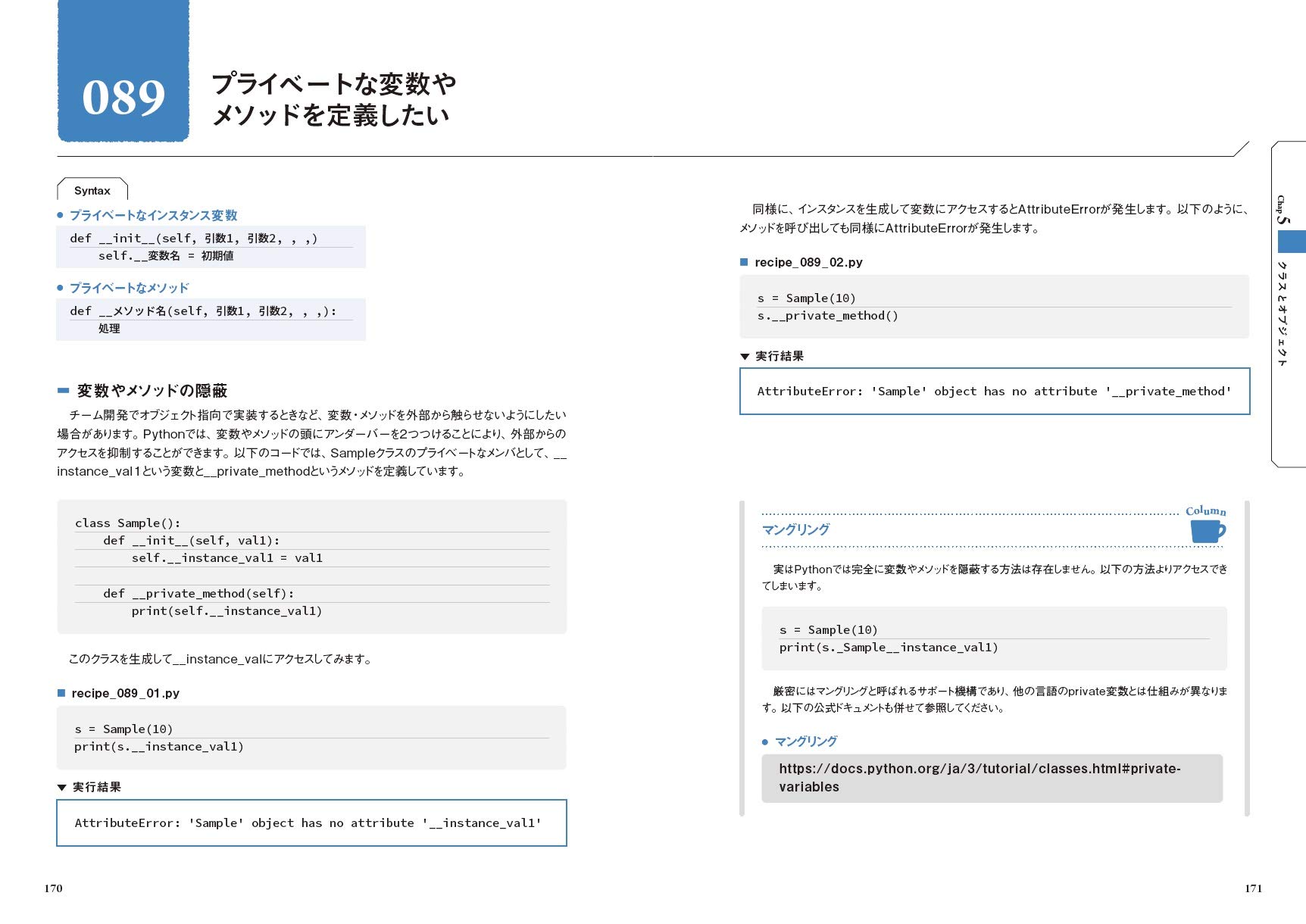
Task: Click the triangle beside left-page 実行結果
Action: click(x=62, y=788)
